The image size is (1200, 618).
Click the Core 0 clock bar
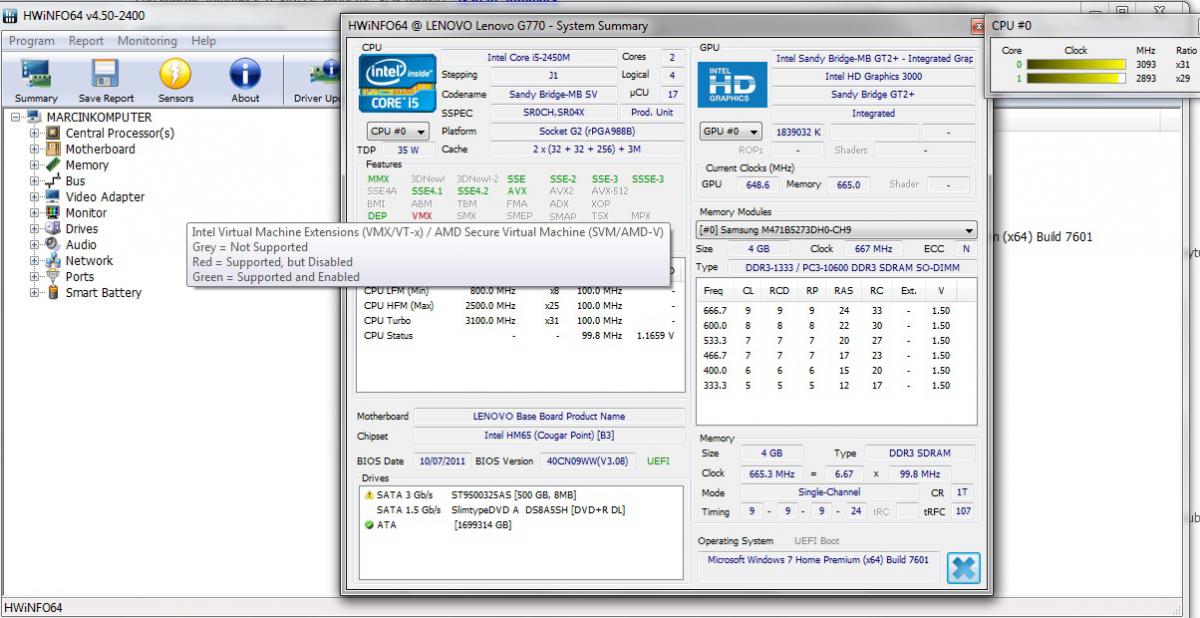[x=1076, y=64]
